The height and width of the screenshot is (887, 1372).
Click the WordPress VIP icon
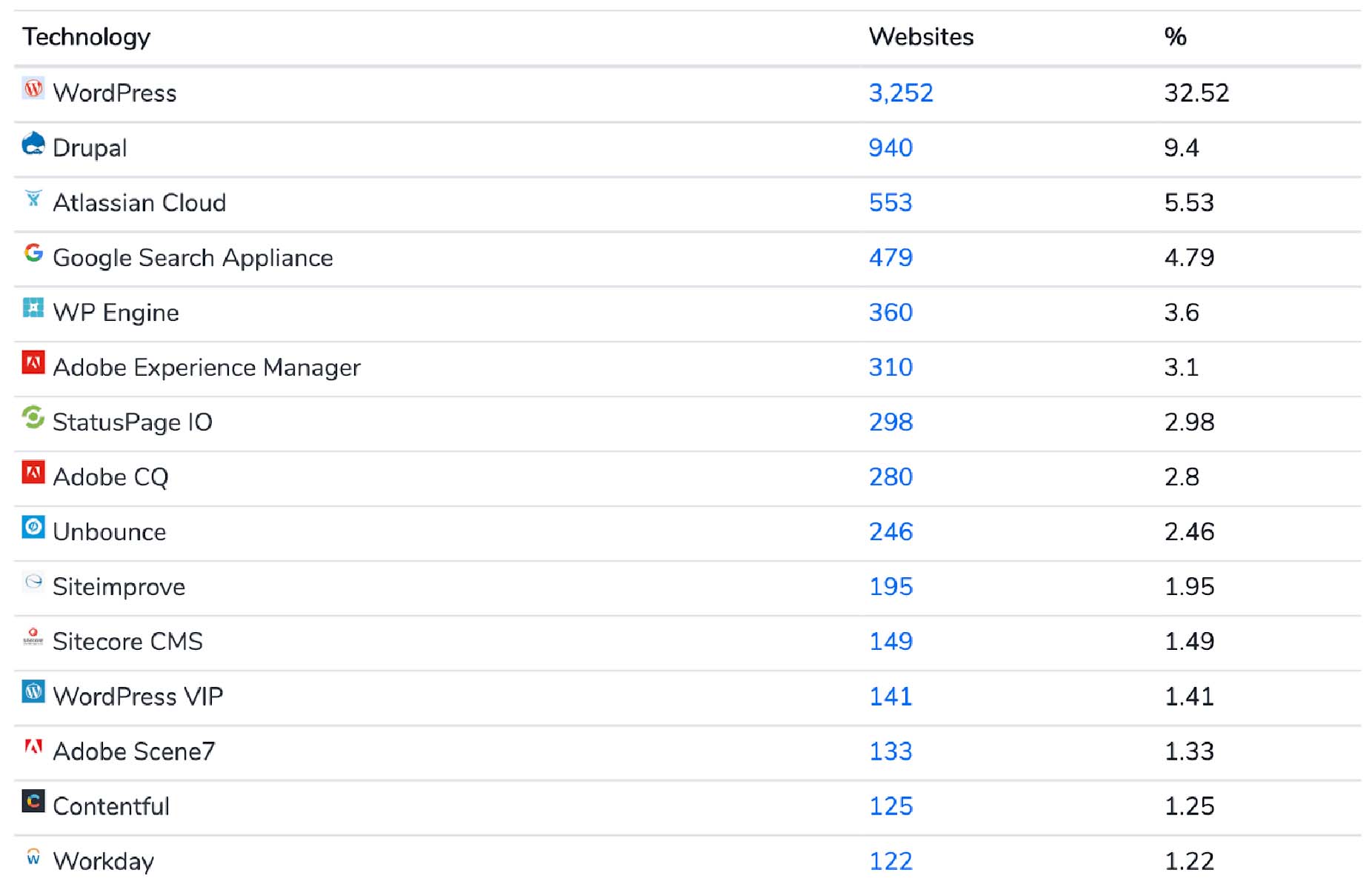33,692
